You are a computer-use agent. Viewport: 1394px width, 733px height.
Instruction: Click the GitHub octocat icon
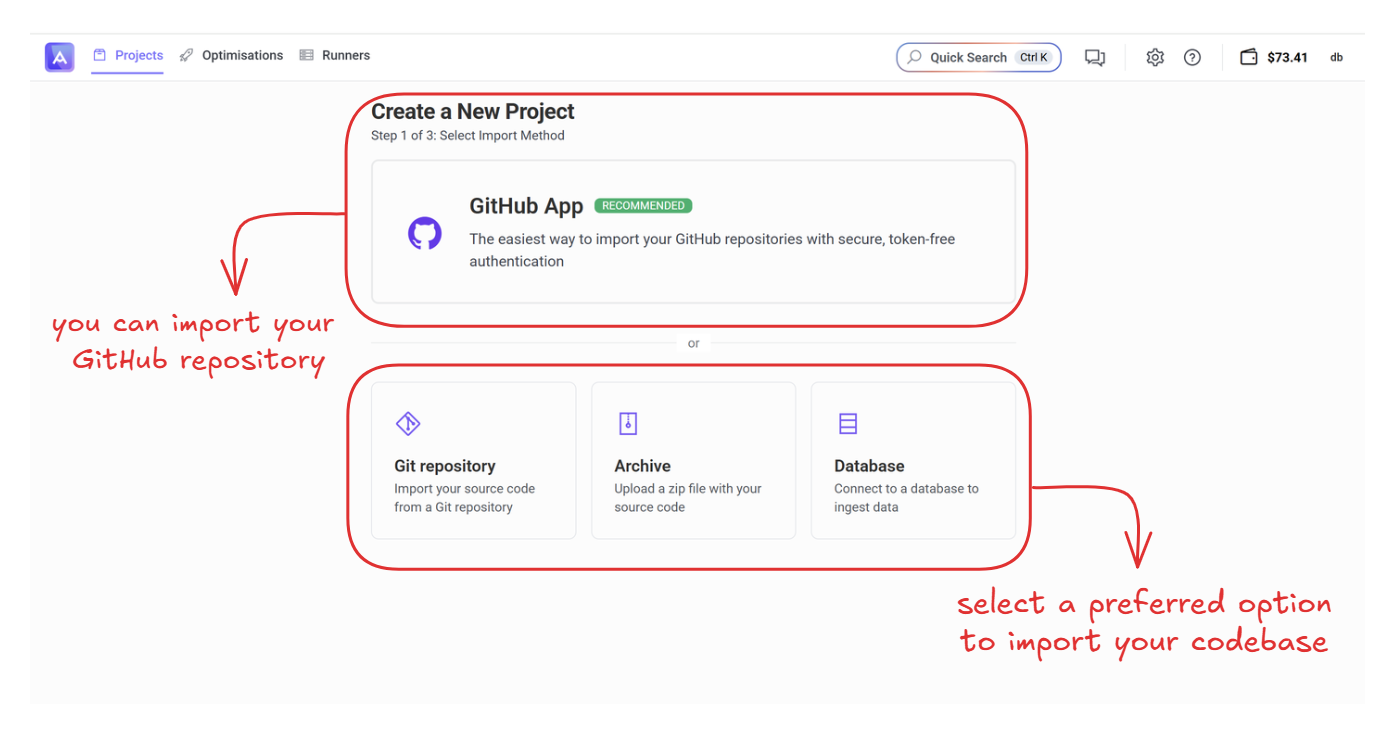[425, 234]
